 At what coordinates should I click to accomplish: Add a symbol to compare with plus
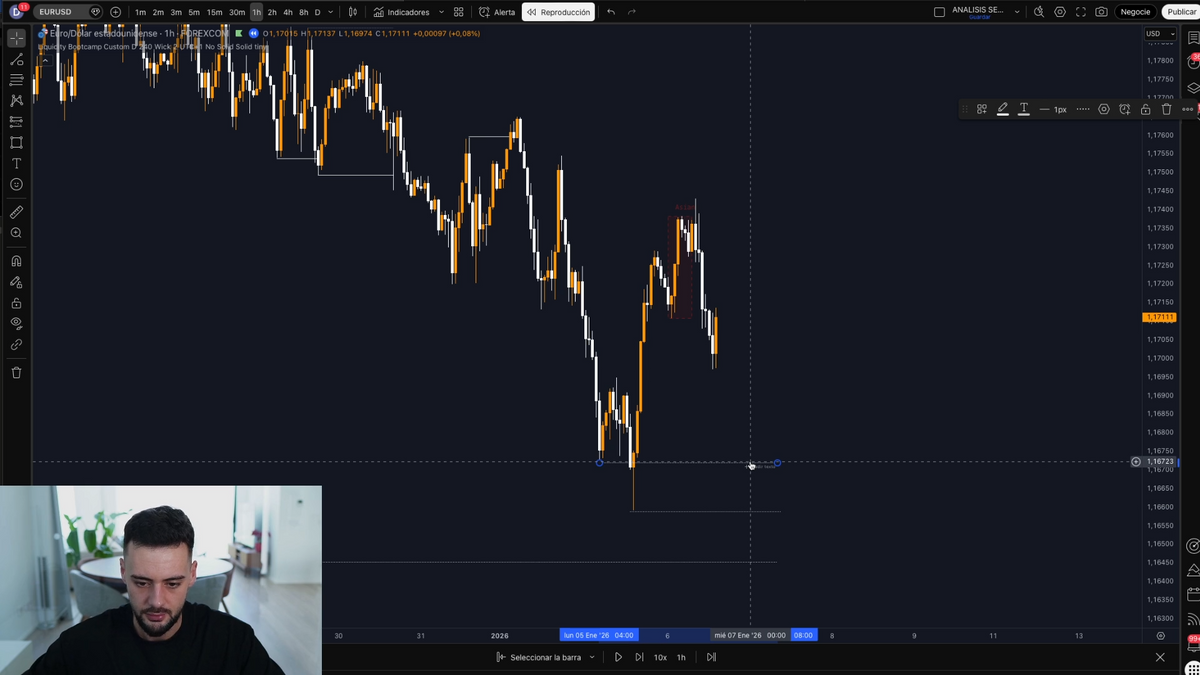(116, 12)
